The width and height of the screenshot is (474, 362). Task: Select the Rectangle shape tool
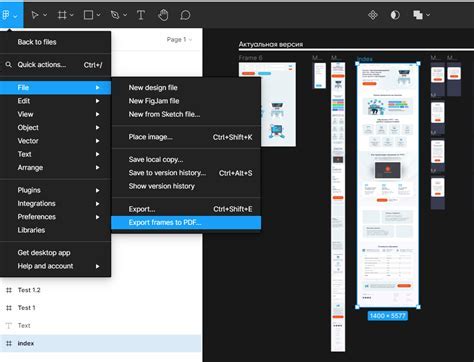click(88, 15)
